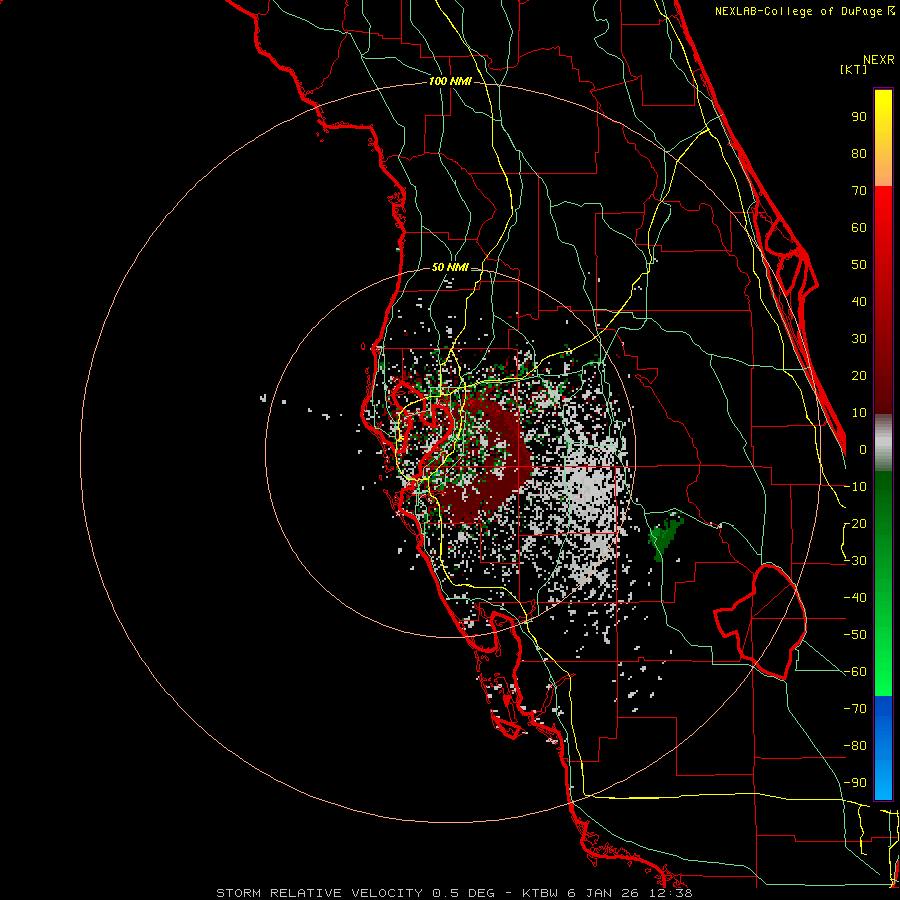
Task: Click the [KT] units label
Action: pos(854,69)
